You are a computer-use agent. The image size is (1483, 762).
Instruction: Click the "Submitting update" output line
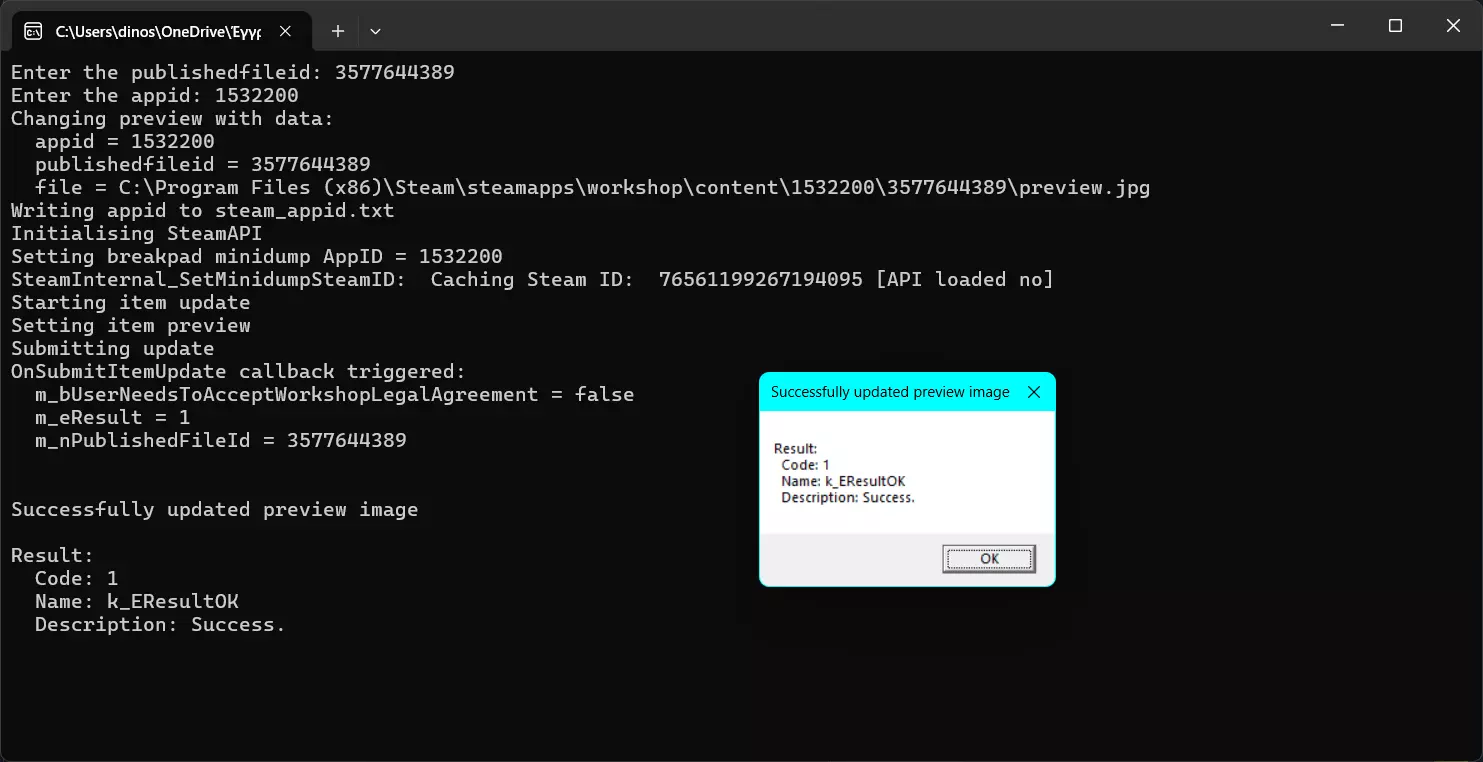(x=112, y=348)
